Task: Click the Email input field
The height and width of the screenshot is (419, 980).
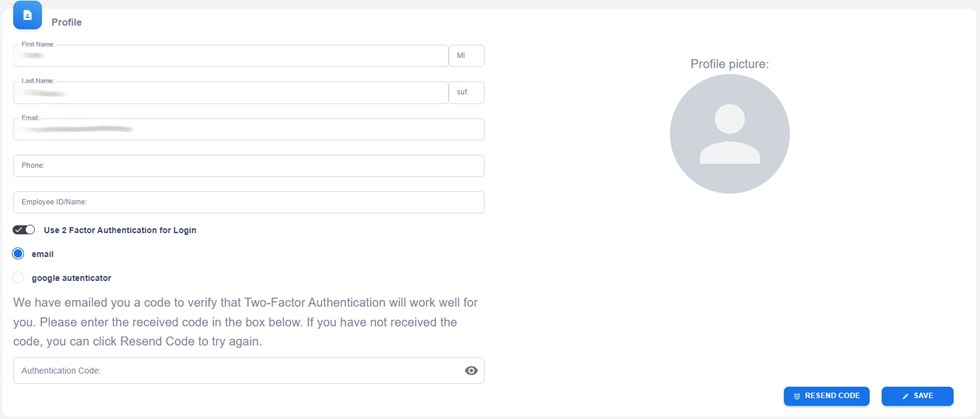Action: tap(248, 129)
